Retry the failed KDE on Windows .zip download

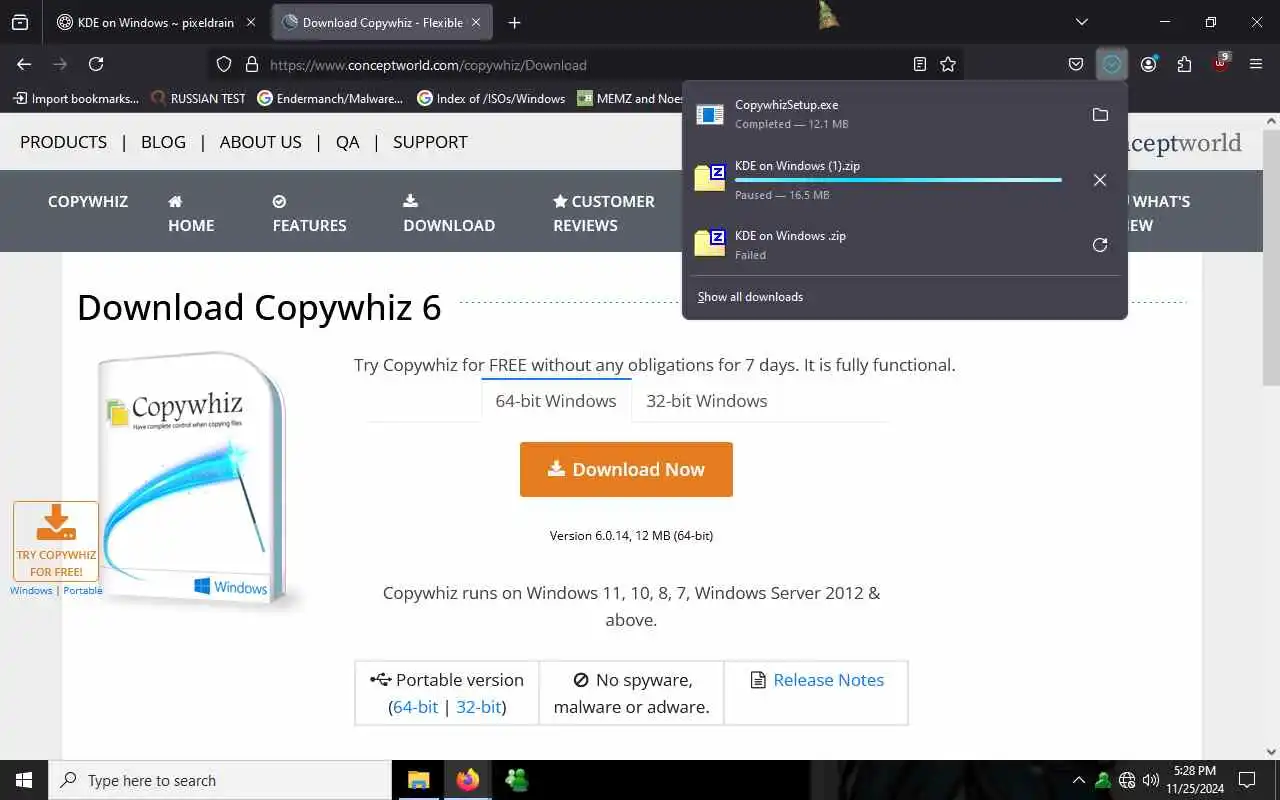[x=1100, y=245]
